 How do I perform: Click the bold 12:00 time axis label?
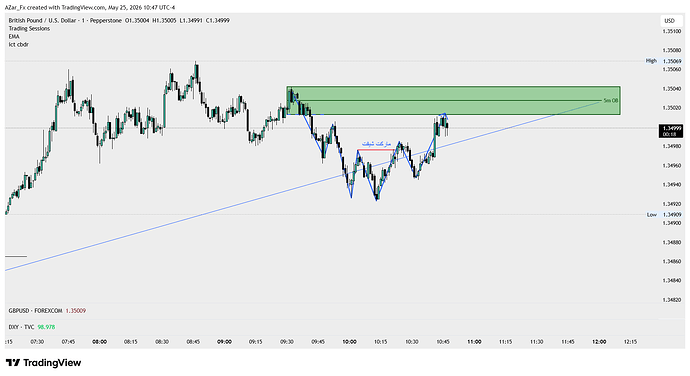click(x=599, y=342)
